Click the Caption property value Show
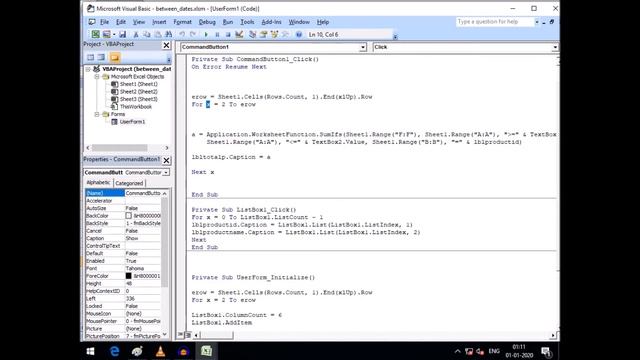The height and width of the screenshot is (360, 640). 143,238
